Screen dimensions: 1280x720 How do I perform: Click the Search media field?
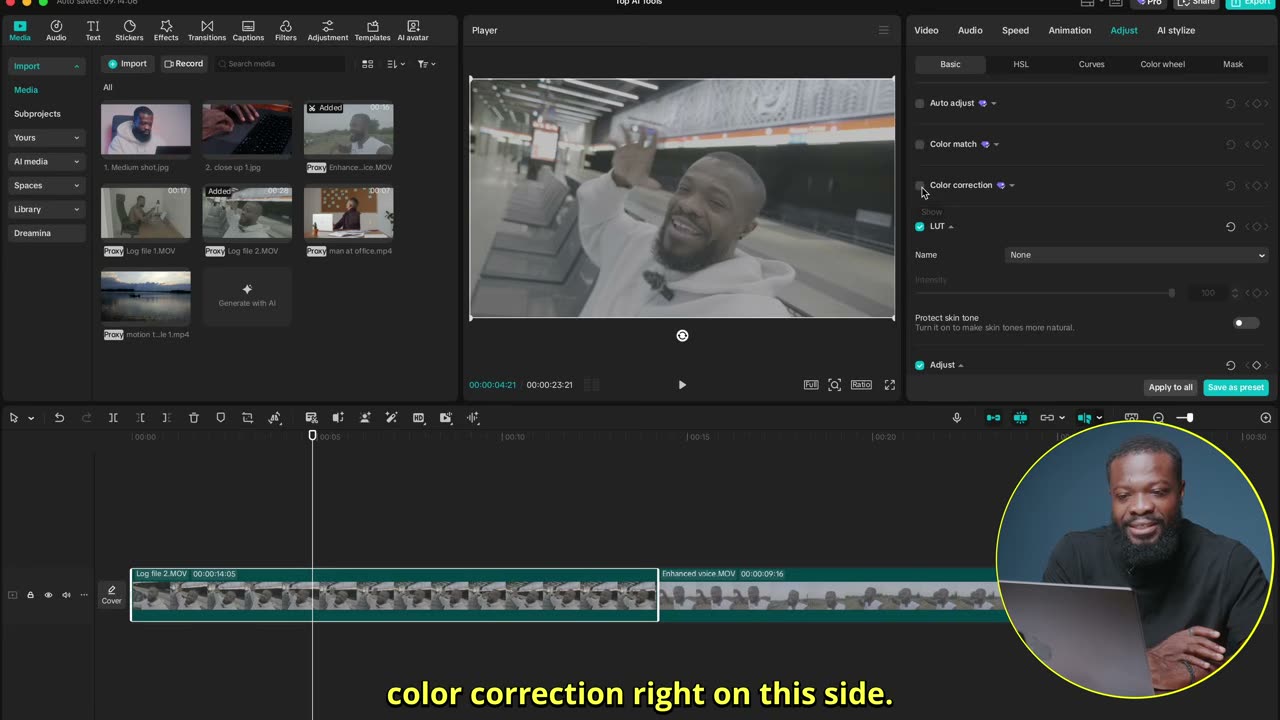point(280,64)
